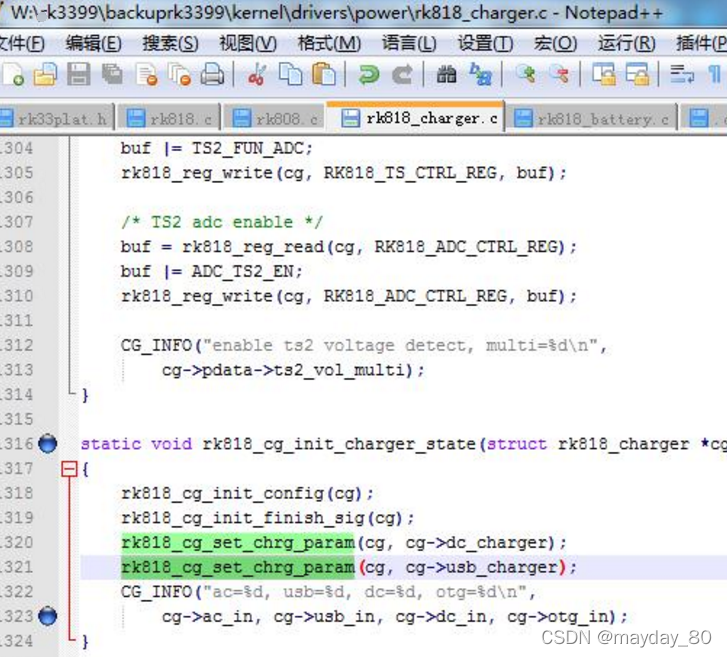Screen dimensions: 727x657
Task: Switch to the rk33plat.h tab
Action: 55,119
